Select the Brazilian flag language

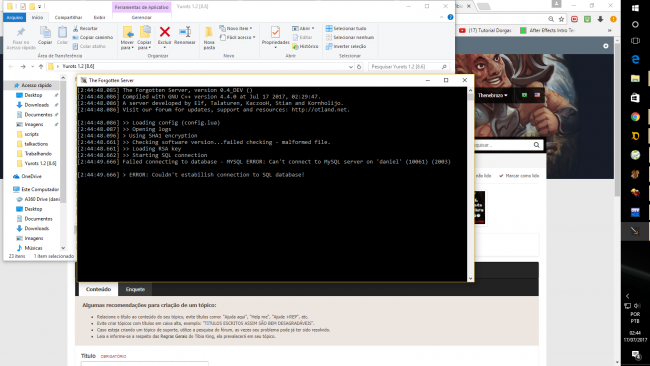click(524, 95)
